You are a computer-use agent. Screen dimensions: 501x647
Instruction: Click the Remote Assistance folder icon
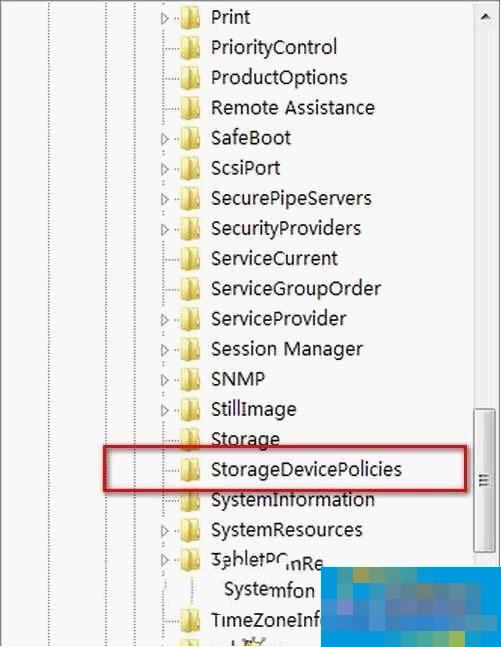click(x=190, y=108)
